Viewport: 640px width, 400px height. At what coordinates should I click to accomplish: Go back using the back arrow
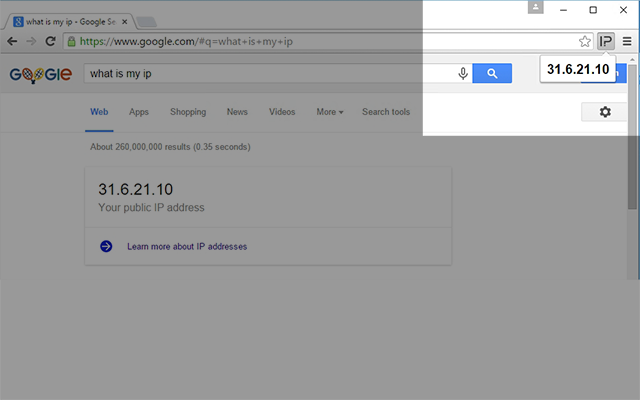point(12,41)
